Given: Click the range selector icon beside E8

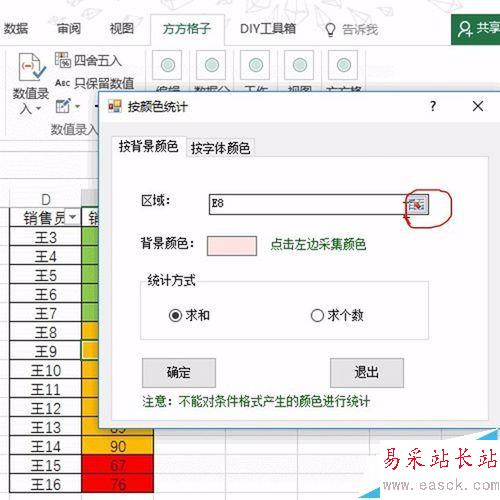Looking at the screenshot, I should pos(417,204).
